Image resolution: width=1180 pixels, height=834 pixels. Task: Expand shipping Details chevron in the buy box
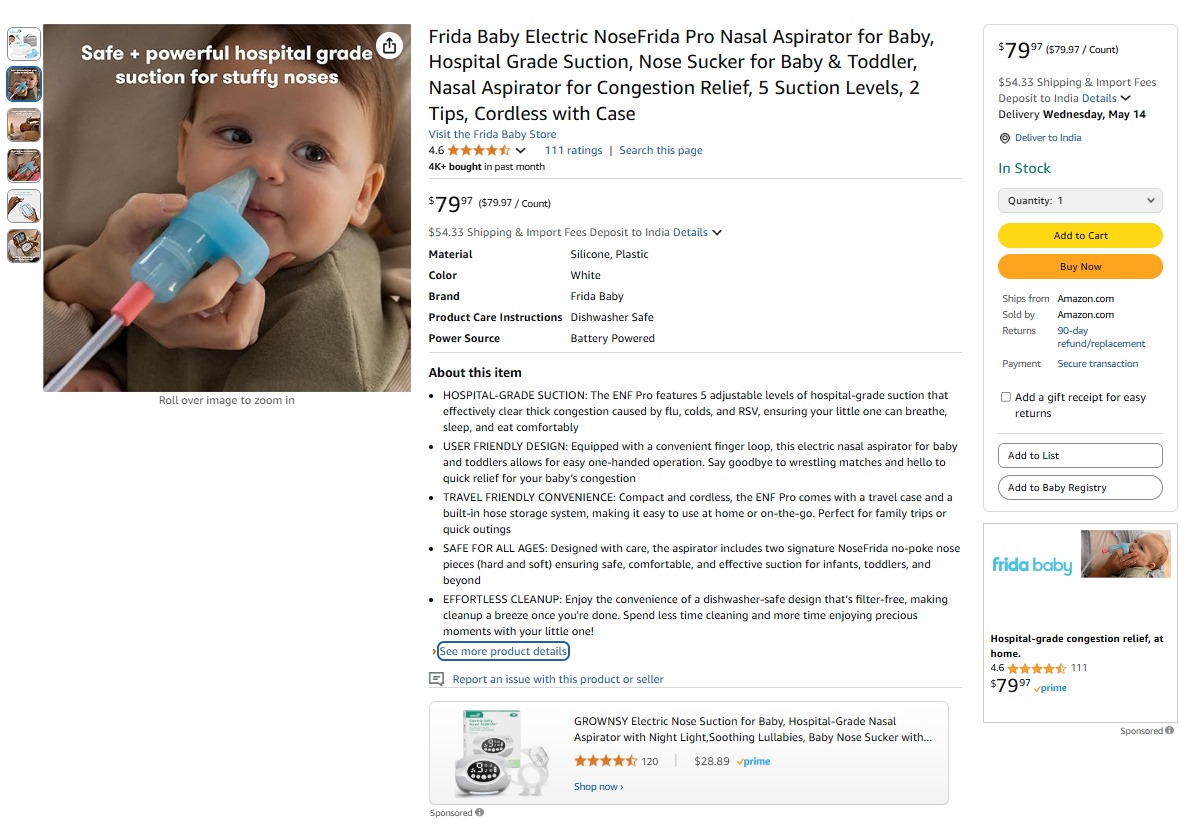click(x=1126, y=98)
